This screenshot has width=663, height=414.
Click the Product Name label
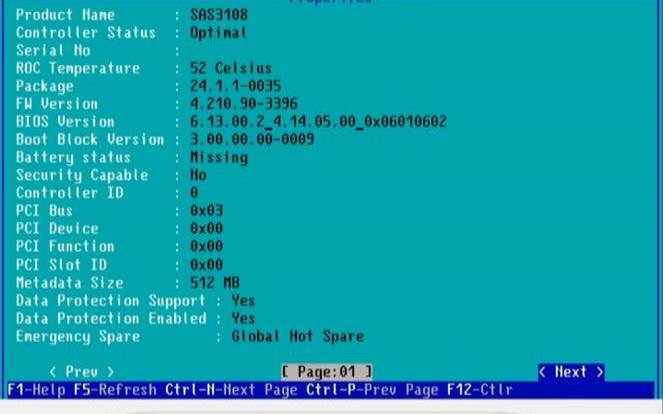coord(66,15)
